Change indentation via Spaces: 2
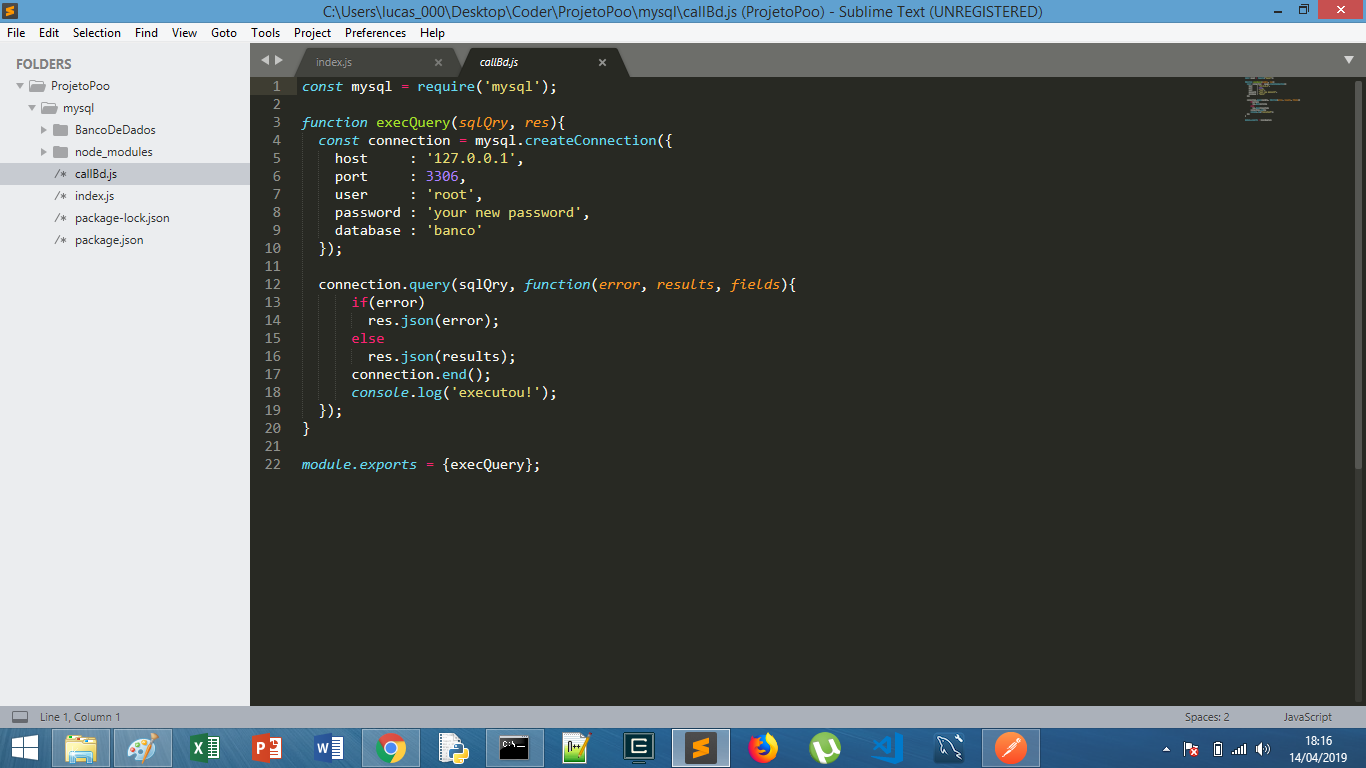Screen dimensions: 1366x768 click(1207, 717)
